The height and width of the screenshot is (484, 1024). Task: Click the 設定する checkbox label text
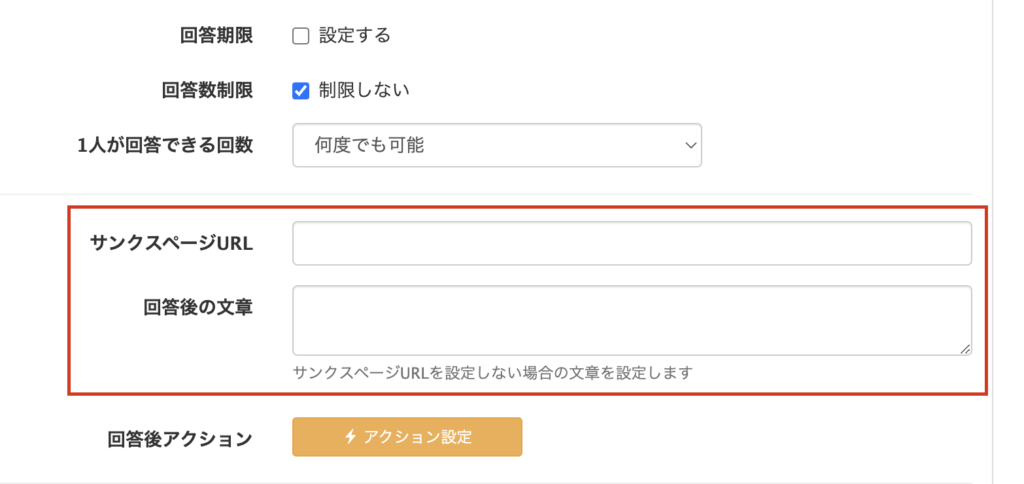pyautogui.click(x=355, y=35)
